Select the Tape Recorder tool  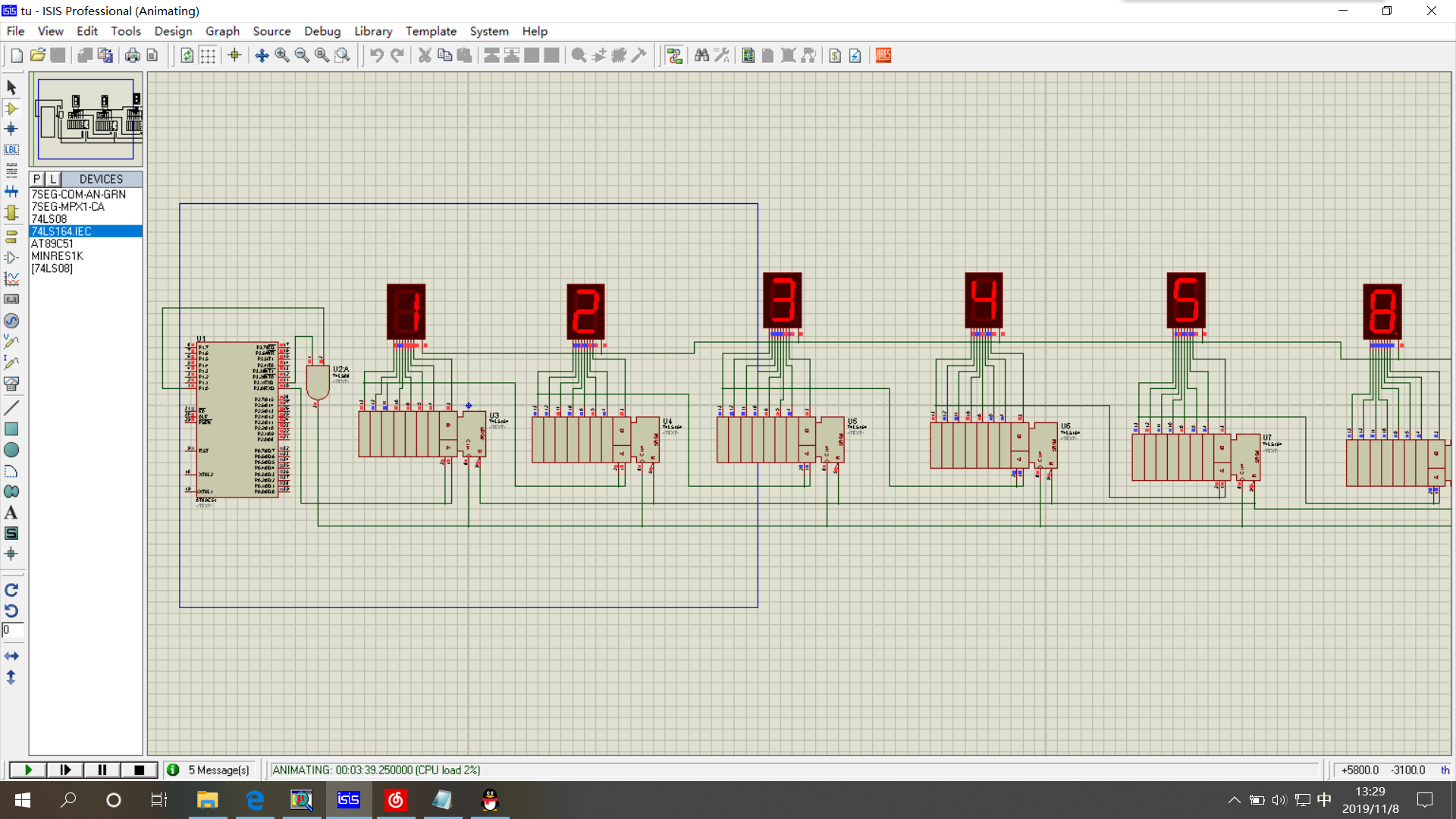[x=11, y=300]
